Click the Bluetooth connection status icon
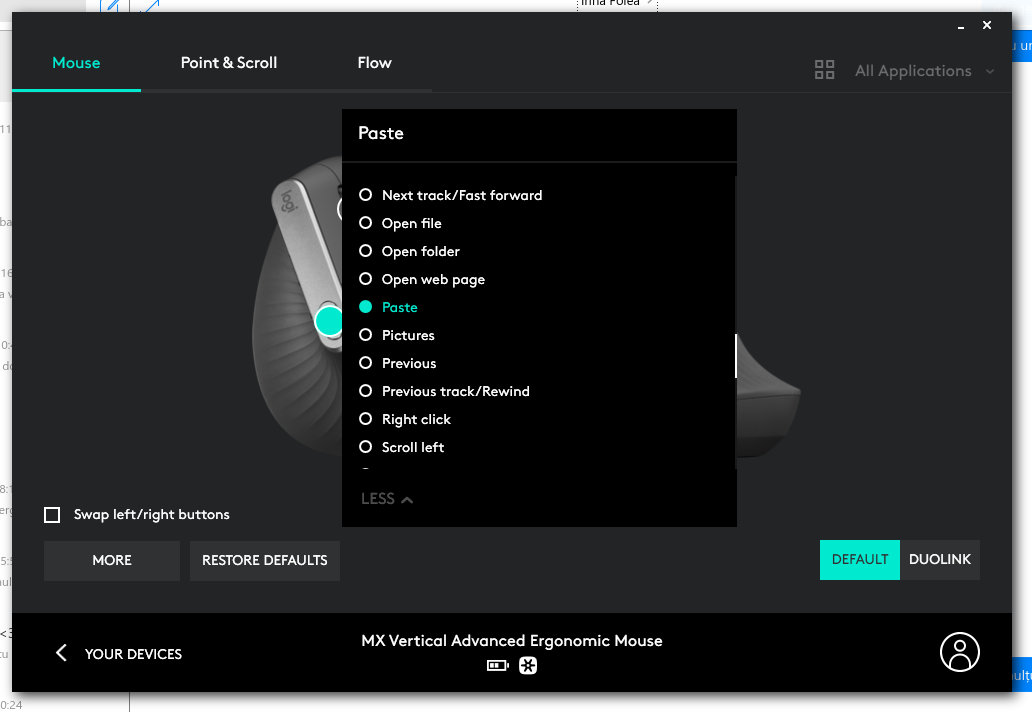 coord(528,666)
